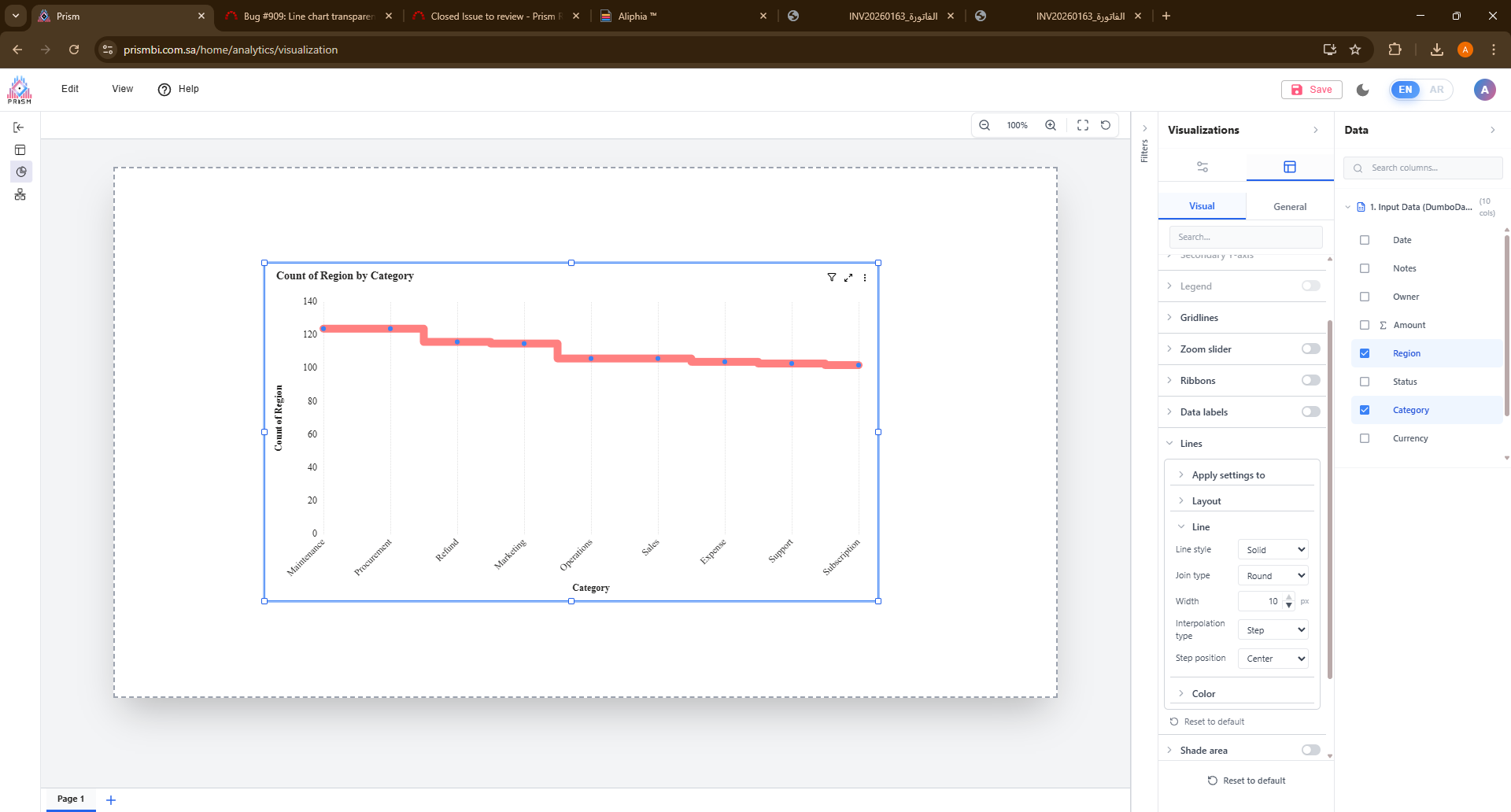This screenshot has height=812, width=1511.
Task: Click the fit-to-screen canvas icon
Action: (1083, 125)
